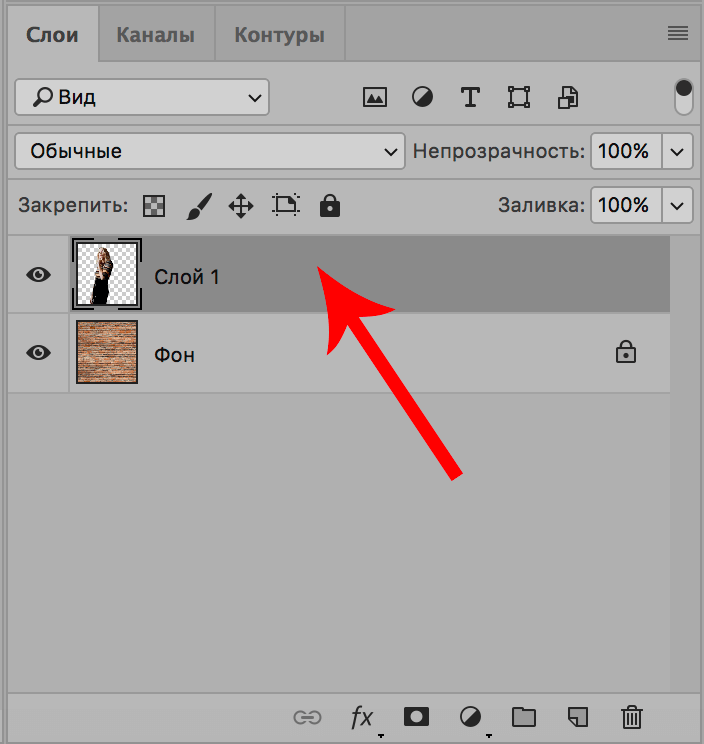Filter layers by smart objects icon

tap(567, 97)
